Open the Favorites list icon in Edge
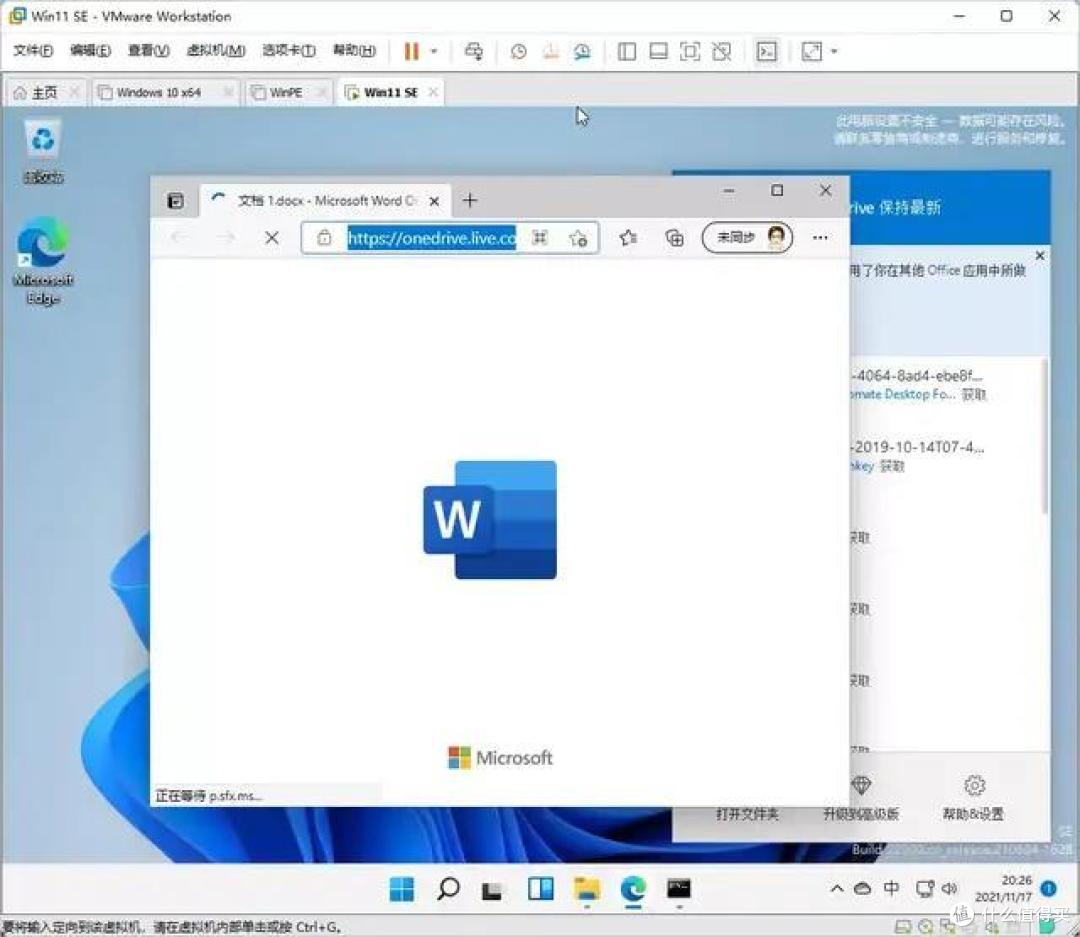Image resolution: width=1080 pixels, height=937 pixels. [627, 238]
